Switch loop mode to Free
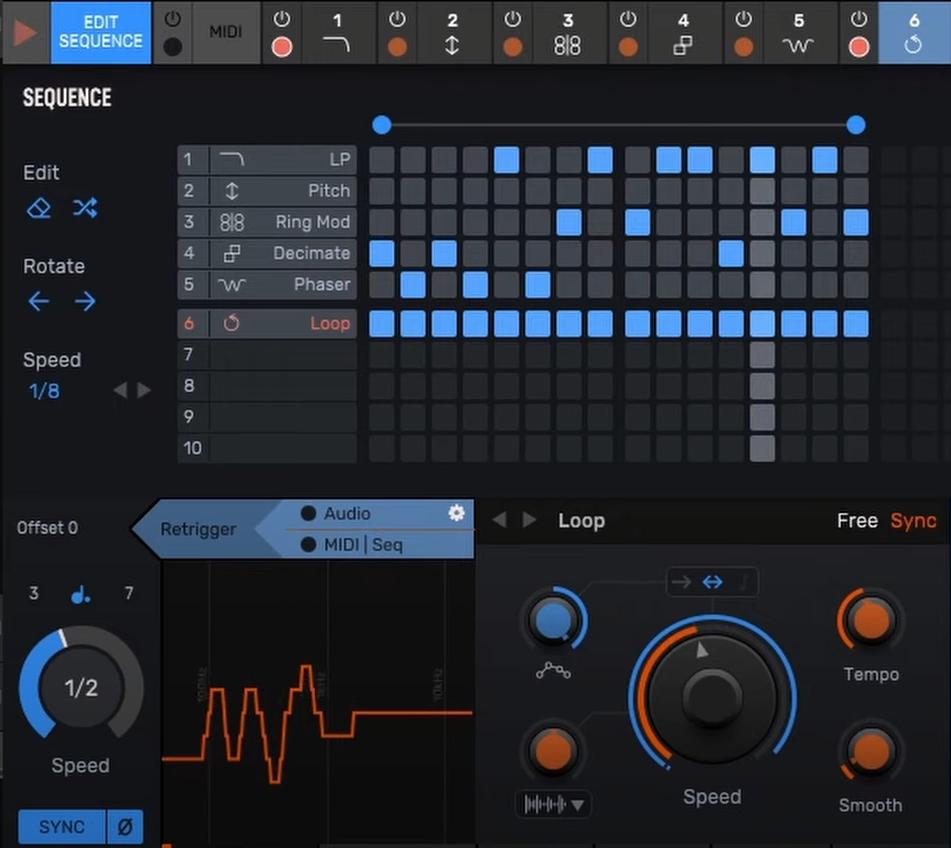The height and width of the screenshot is (848, 951). (x=857, y=520)
